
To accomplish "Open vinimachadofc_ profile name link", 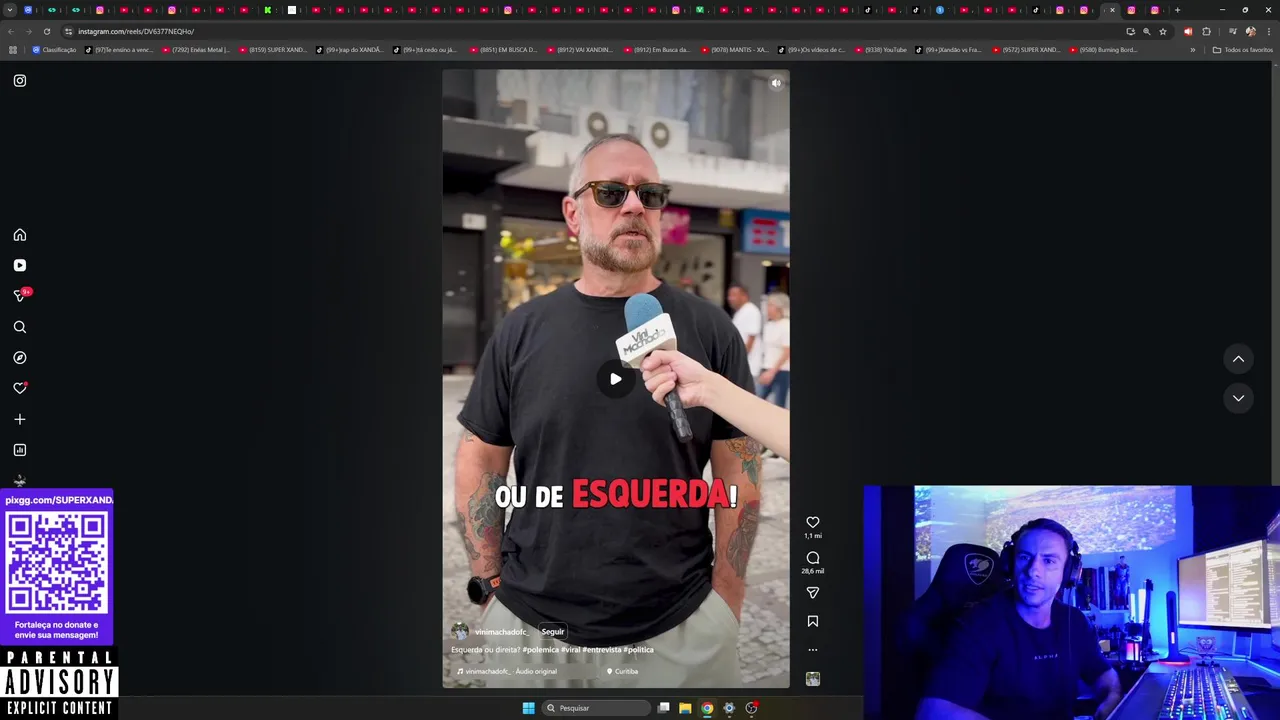I will coord(500,632).
